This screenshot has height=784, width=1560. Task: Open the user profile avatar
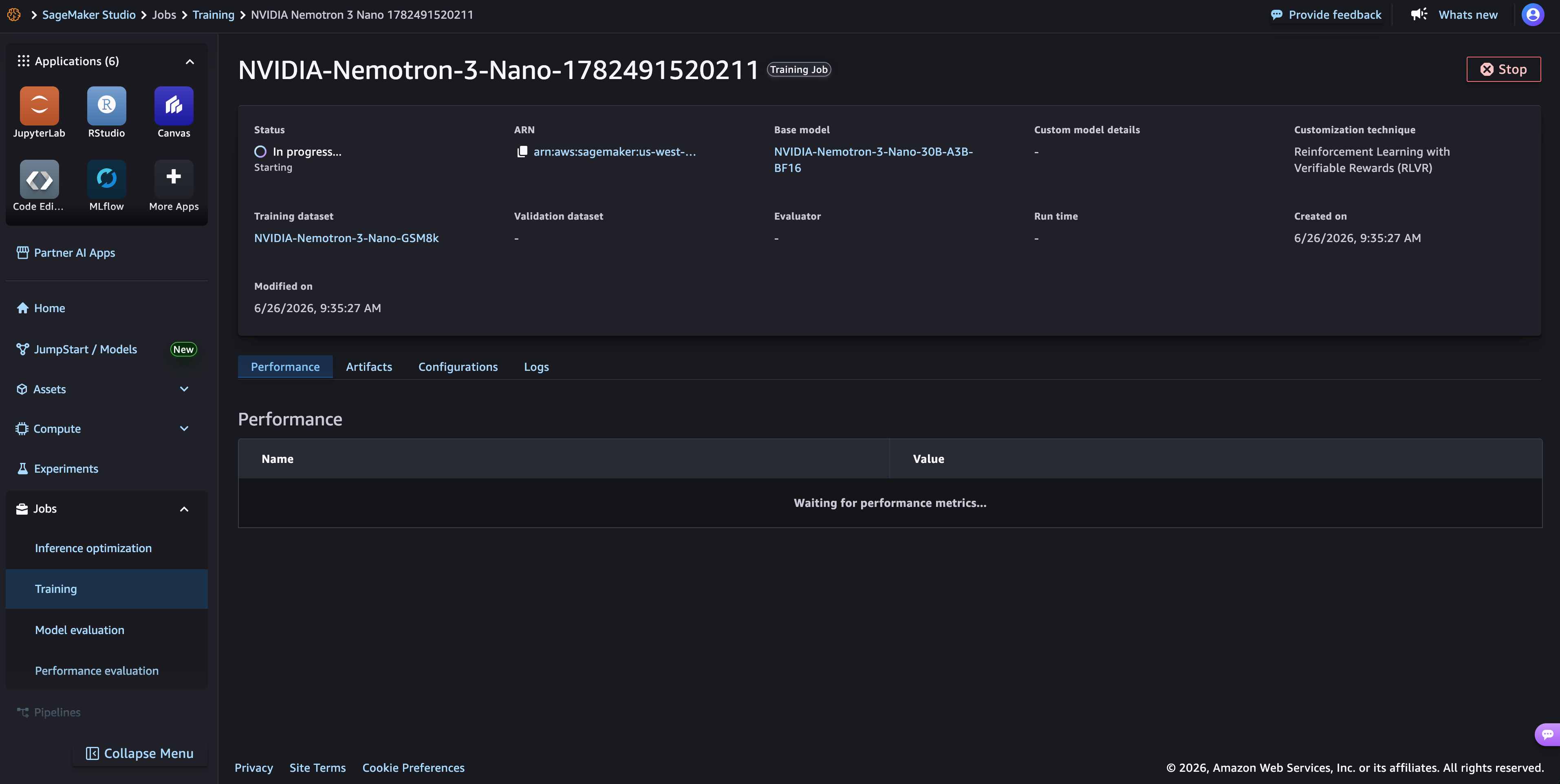(x=1533, y=15)
